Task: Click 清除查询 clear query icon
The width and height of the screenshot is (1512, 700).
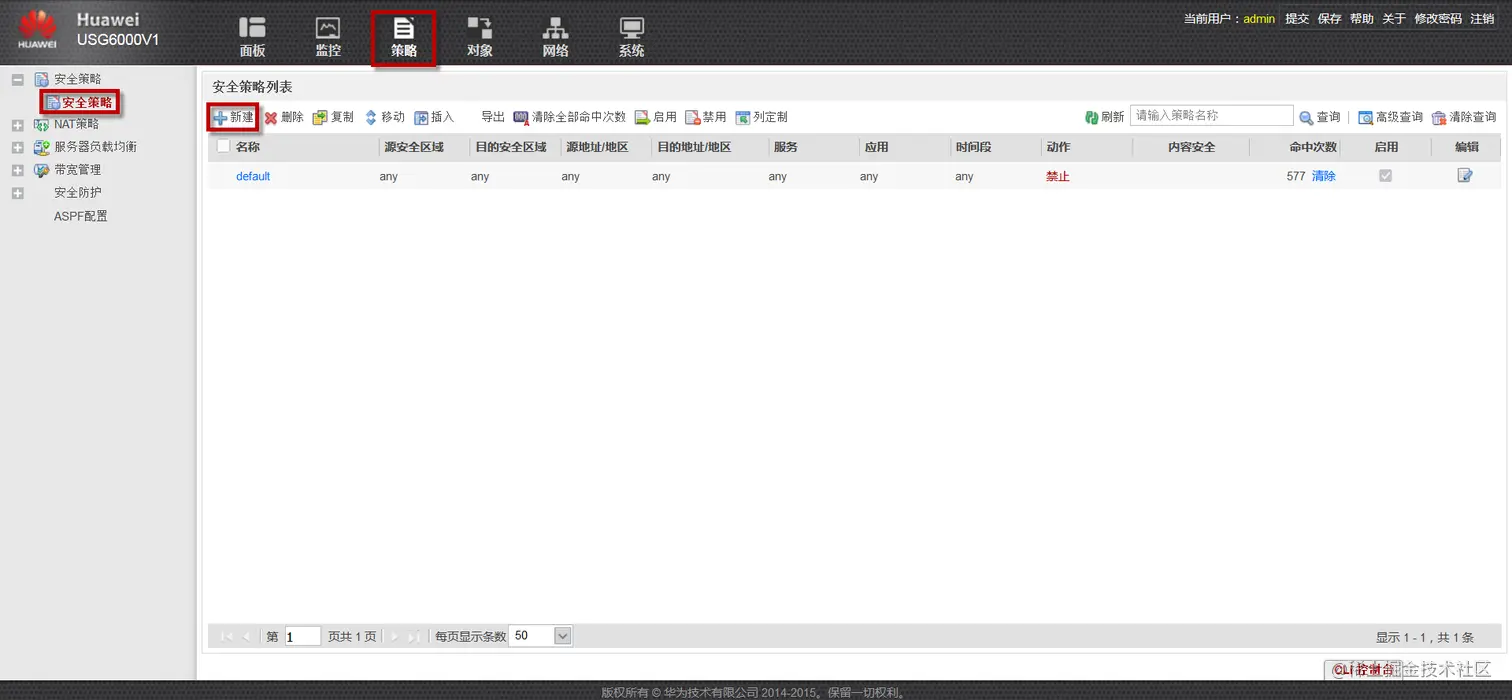Action: pyautogui.click(x=1439, y=118)
